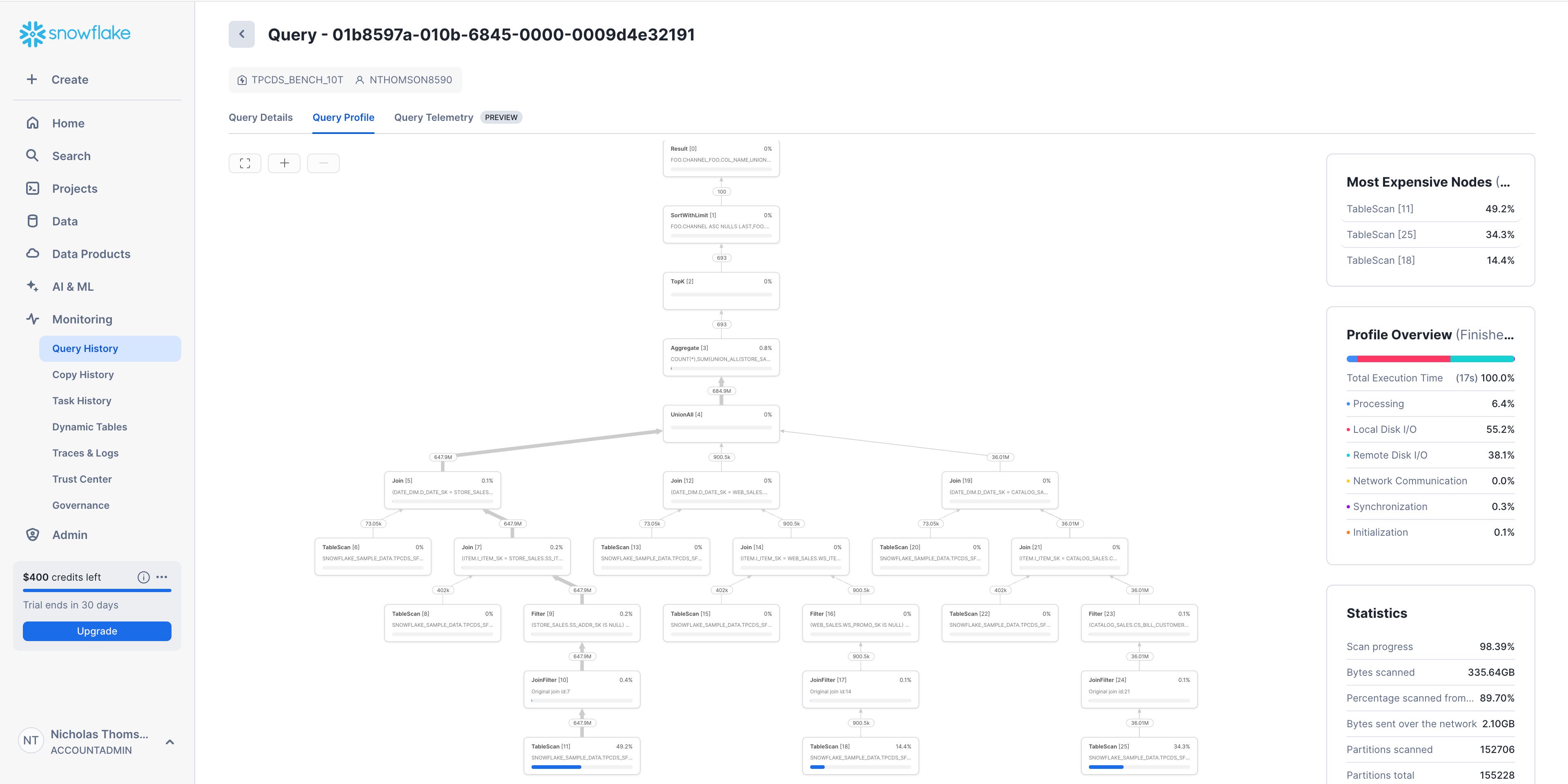
Task: Open the Create menu via plus icon
Action: tap(32, 79)
